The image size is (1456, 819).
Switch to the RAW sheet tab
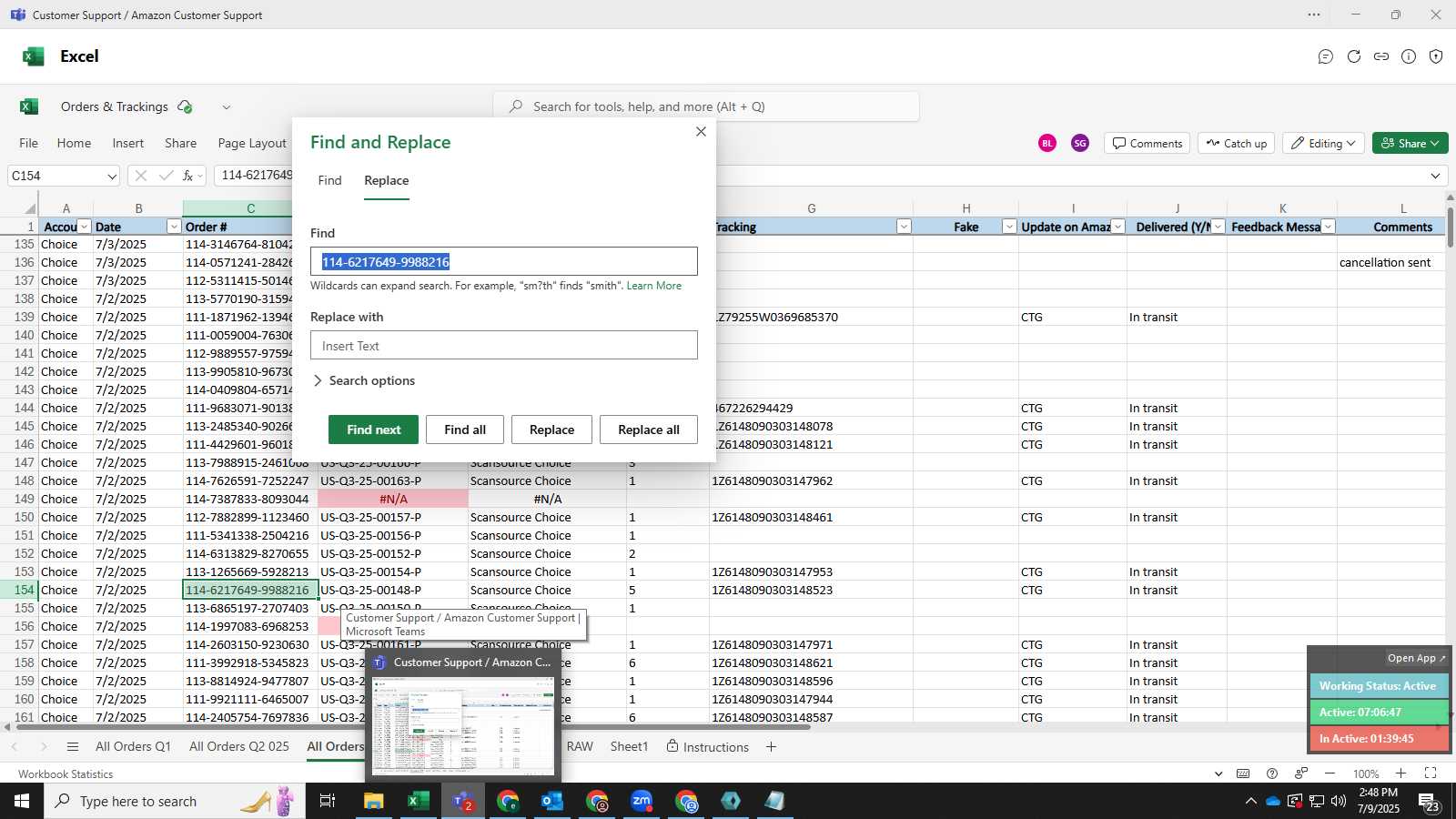(x=580, y=746)
